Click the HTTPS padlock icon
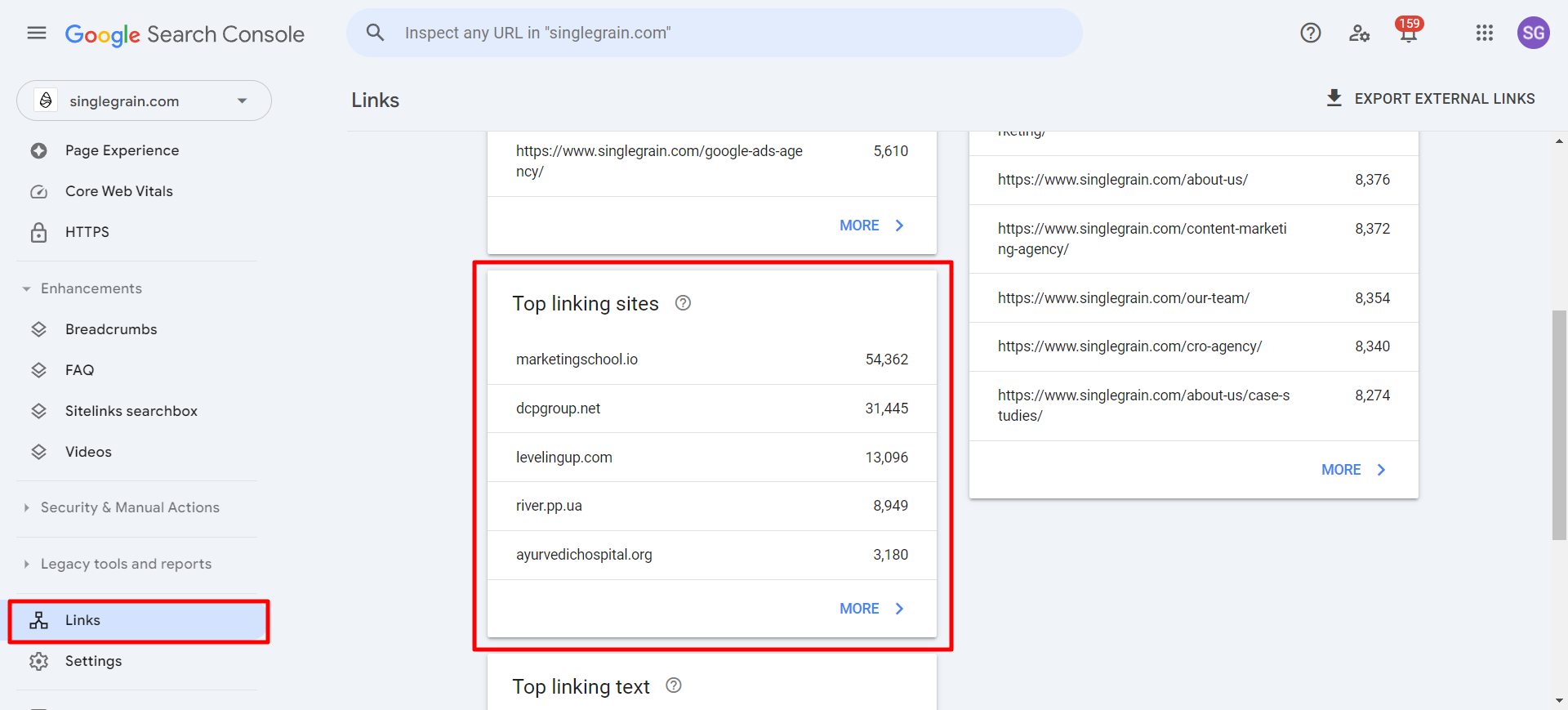The height and width of the screenshot is (710, 1568). tap(38, 232)
